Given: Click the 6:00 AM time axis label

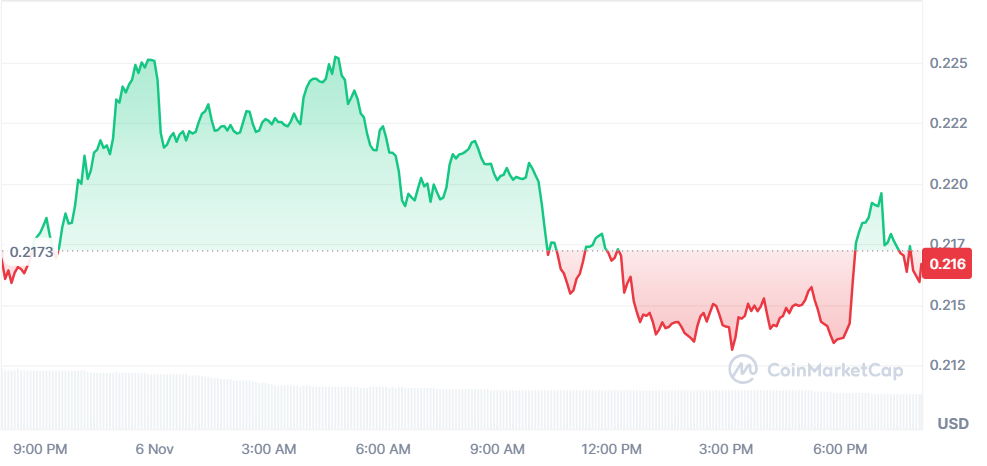Looking at the screenshot, I should click(383, 448).
